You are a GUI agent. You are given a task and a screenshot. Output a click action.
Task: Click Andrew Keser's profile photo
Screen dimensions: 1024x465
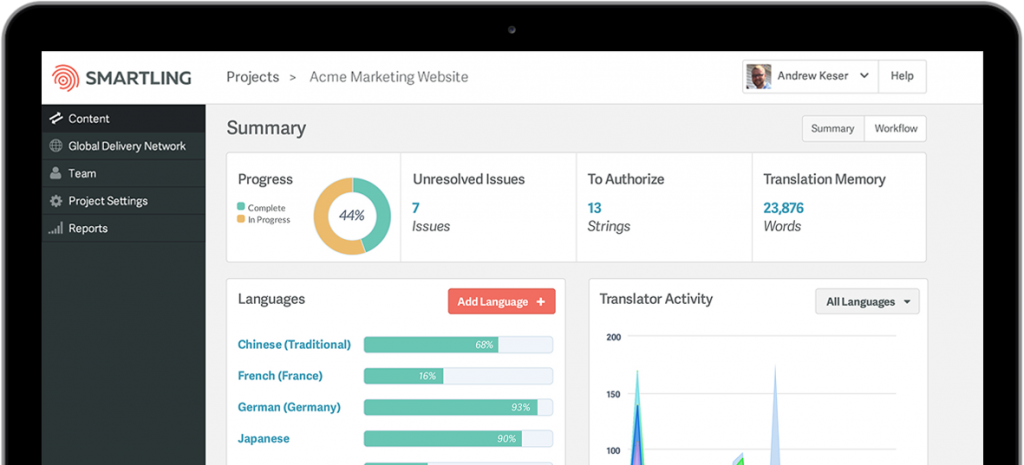(x=758, y=77)
